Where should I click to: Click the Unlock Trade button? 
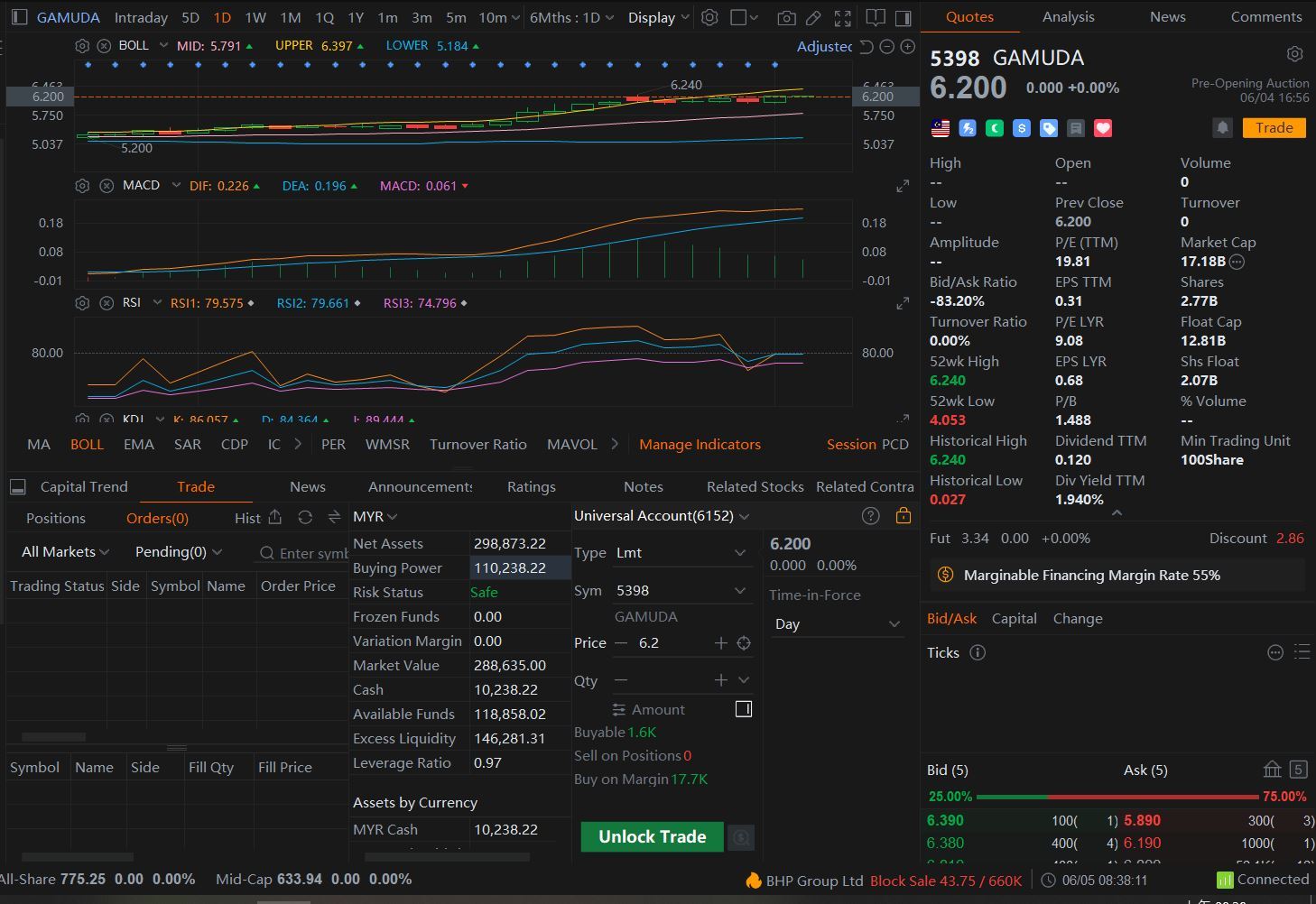[652, 836]
